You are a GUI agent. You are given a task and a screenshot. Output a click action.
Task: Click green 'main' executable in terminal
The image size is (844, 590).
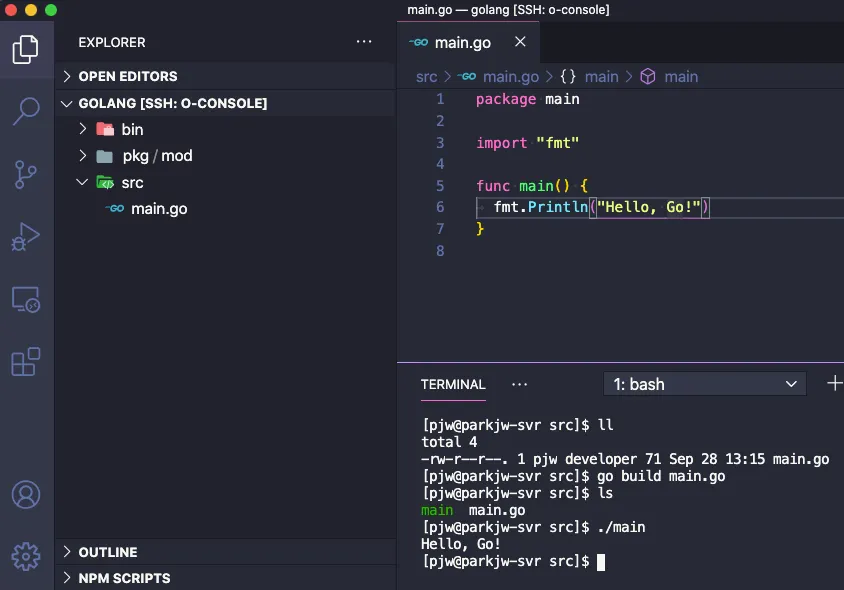point(437,510)
